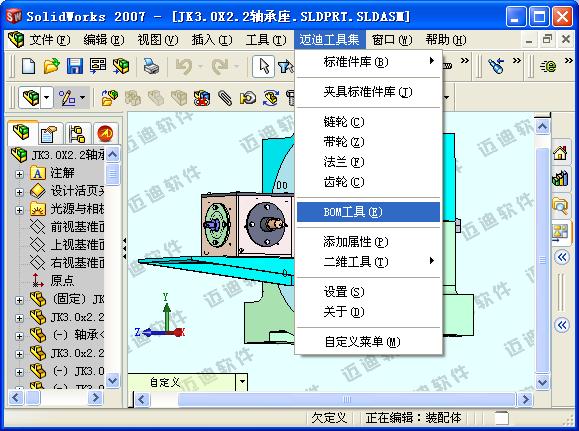The image size is (579, 431).
Task: Choose 法兰 menu entry
Action: (368, 162)
